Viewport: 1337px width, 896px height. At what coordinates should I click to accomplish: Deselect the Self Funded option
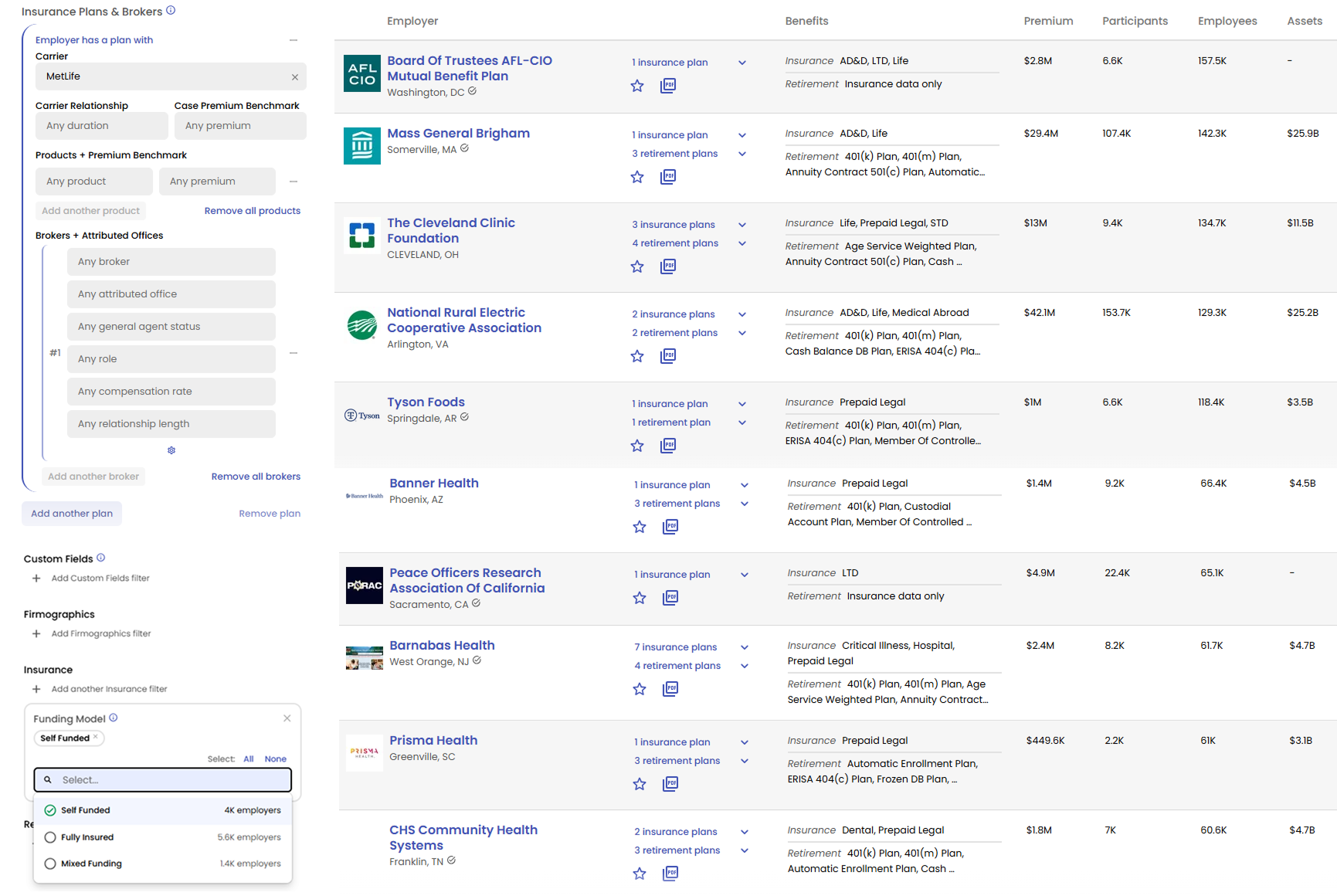(x=51, y=810)
